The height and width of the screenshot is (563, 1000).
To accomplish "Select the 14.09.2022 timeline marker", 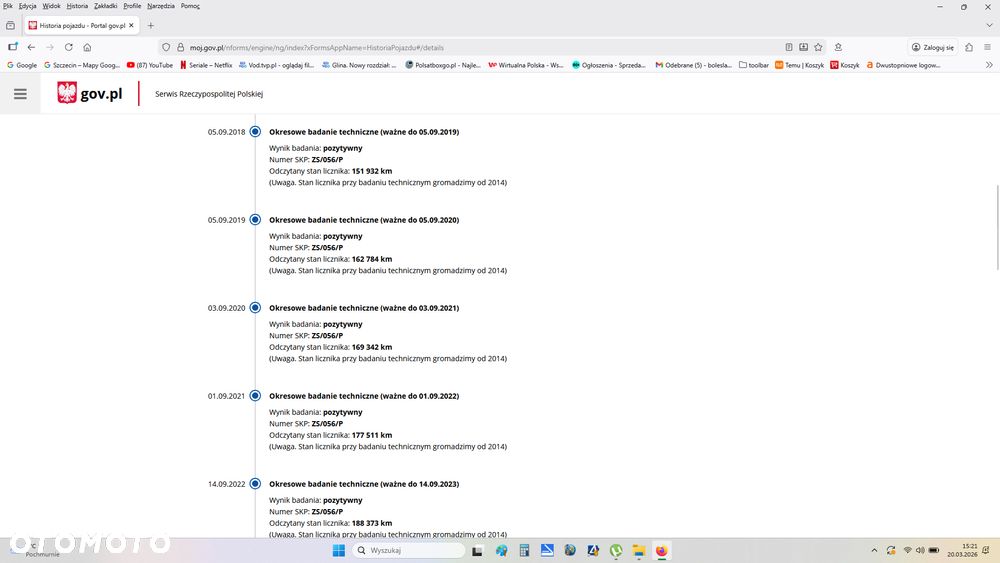I will point(255,483).
